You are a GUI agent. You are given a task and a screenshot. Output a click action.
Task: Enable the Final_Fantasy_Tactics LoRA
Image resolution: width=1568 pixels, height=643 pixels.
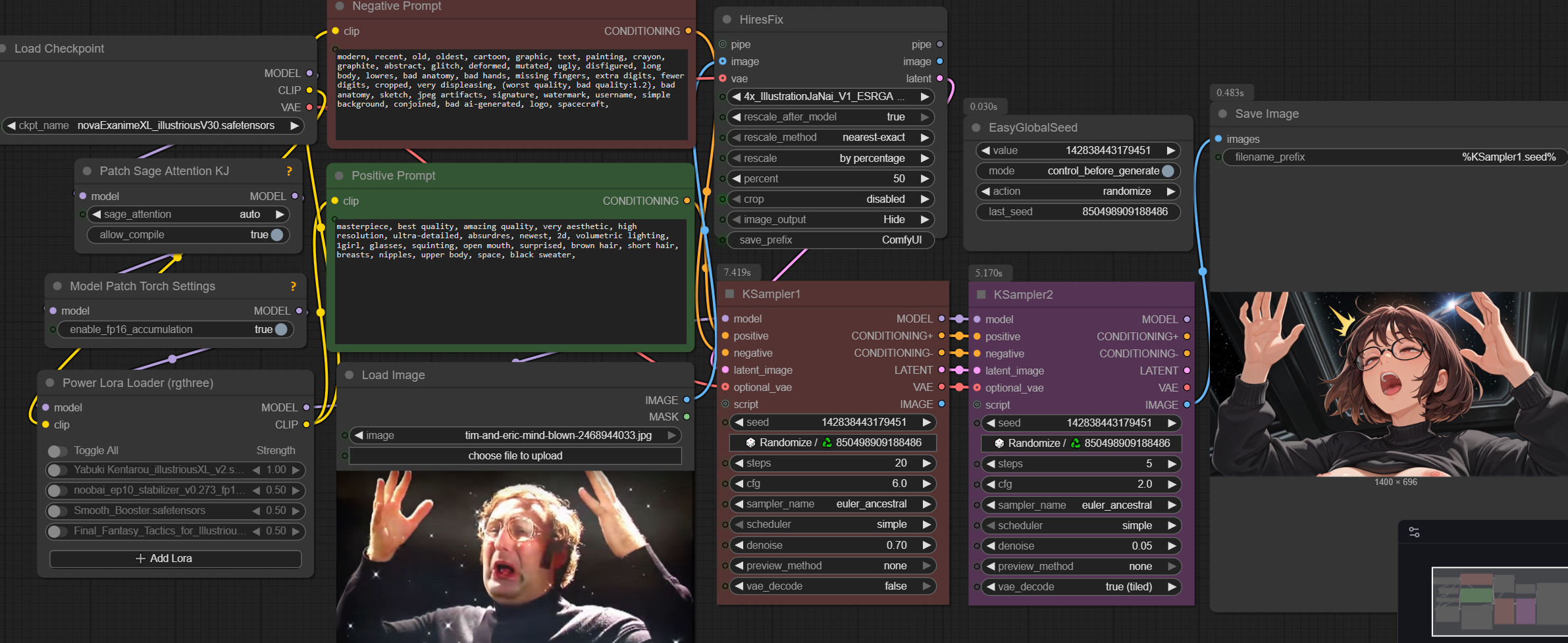pyautogui.click(x=57, y=531)
